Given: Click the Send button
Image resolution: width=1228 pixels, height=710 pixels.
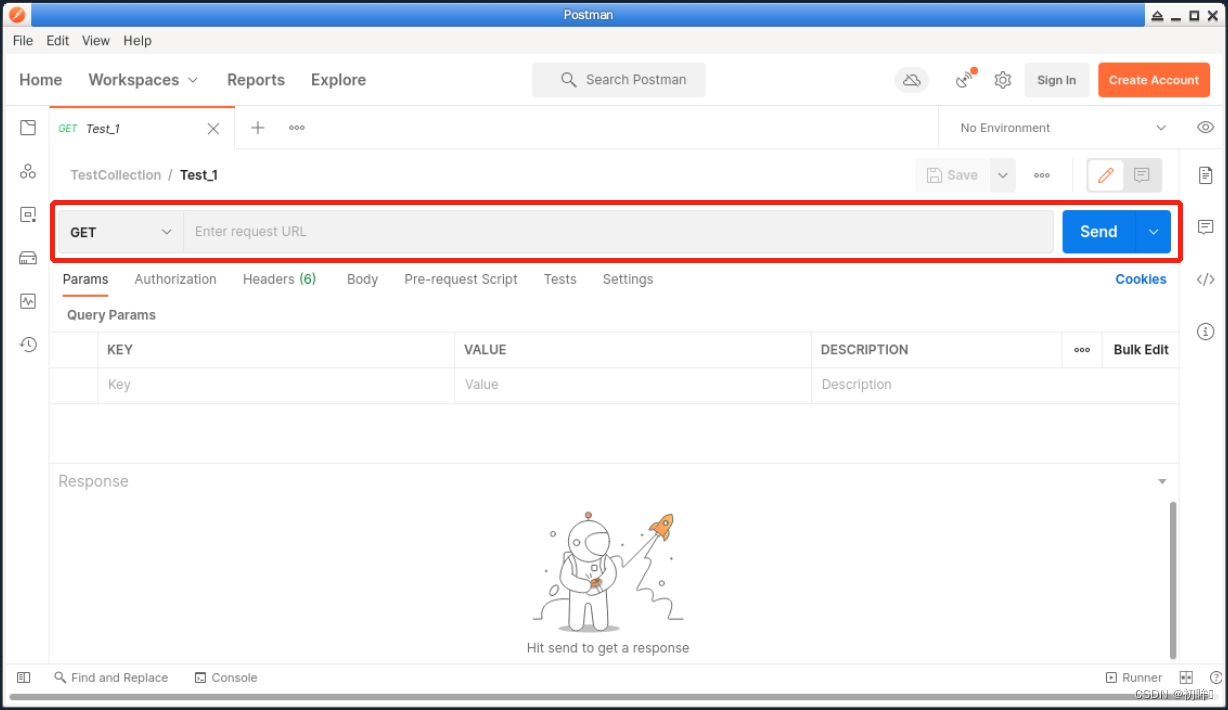Looking at the screenshot, I should click(1099, 232).
